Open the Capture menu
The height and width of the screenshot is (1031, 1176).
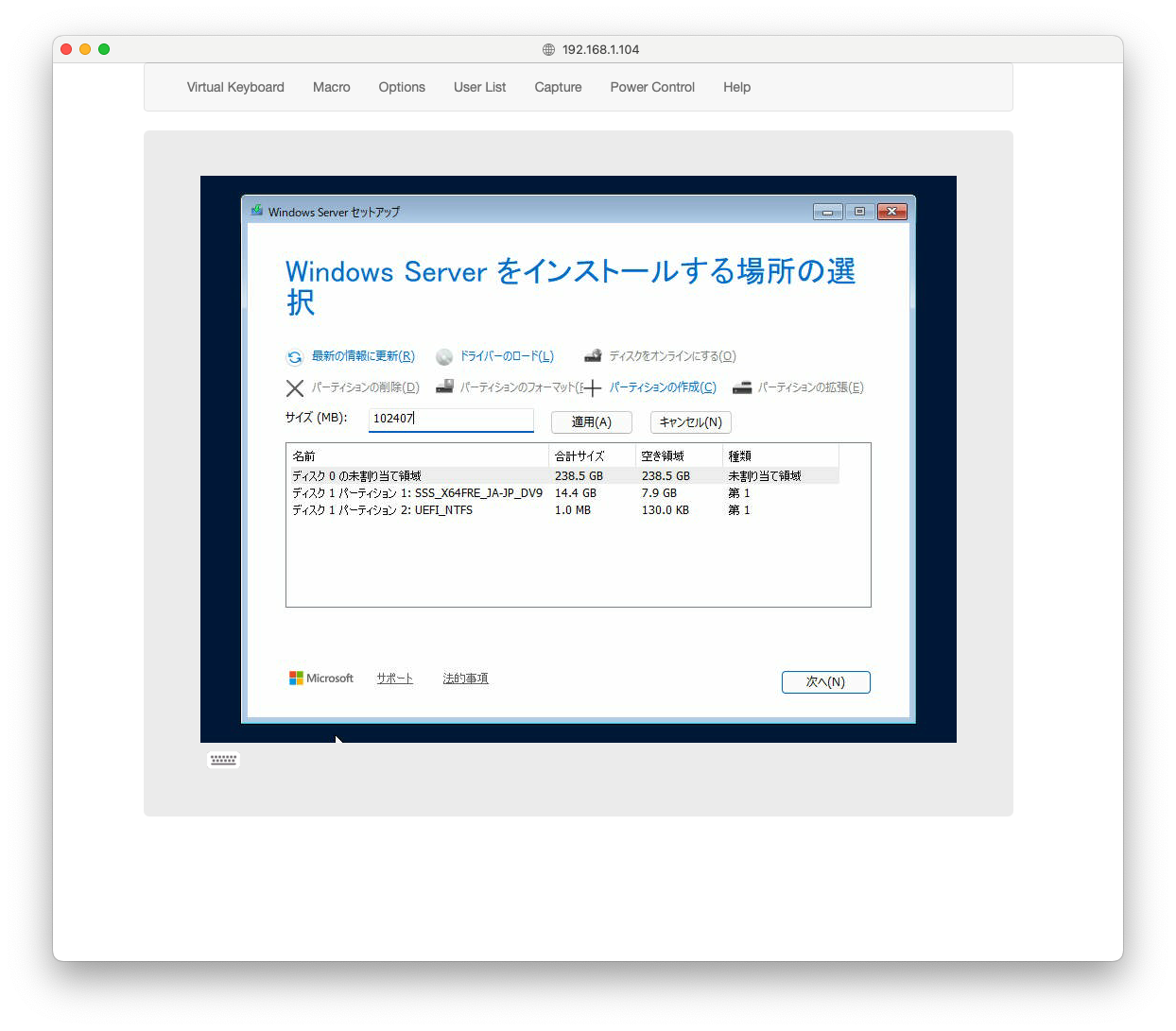(x=558, y=87)
